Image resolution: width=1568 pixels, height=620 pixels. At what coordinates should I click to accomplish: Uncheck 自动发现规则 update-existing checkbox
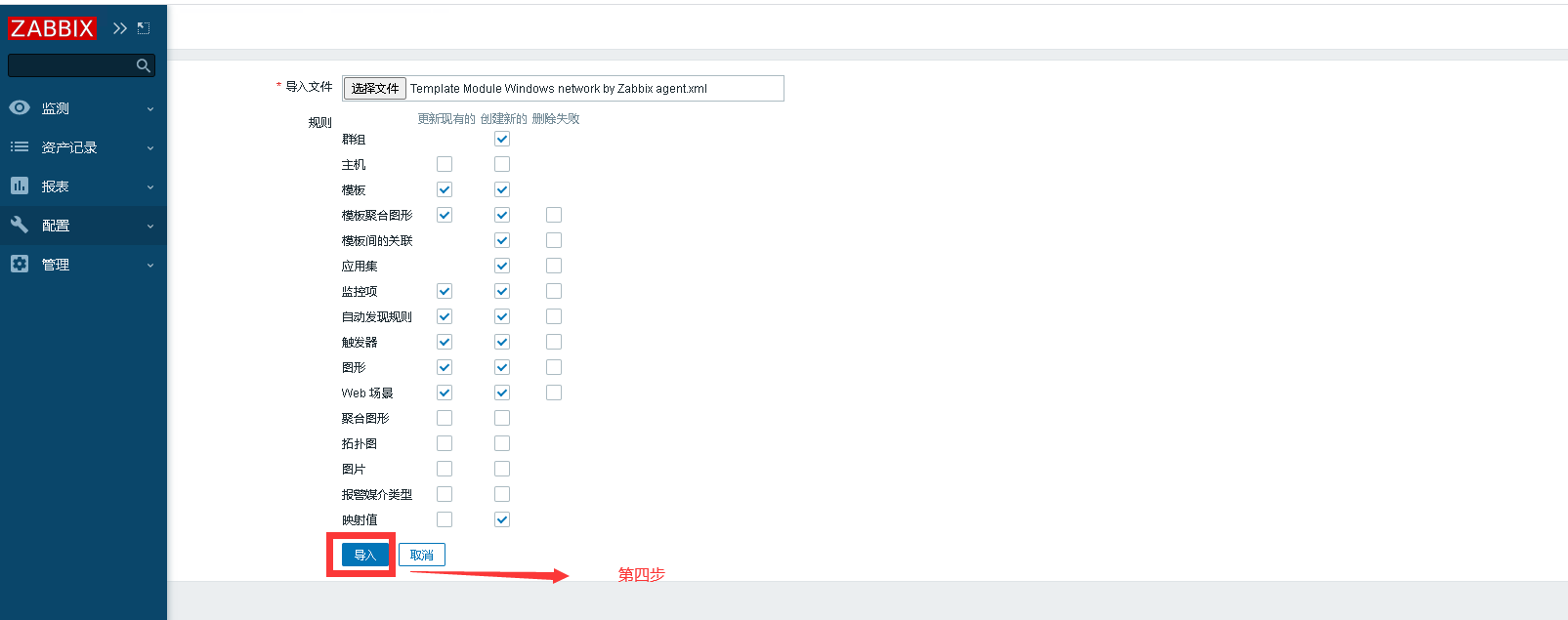point(445,316)
